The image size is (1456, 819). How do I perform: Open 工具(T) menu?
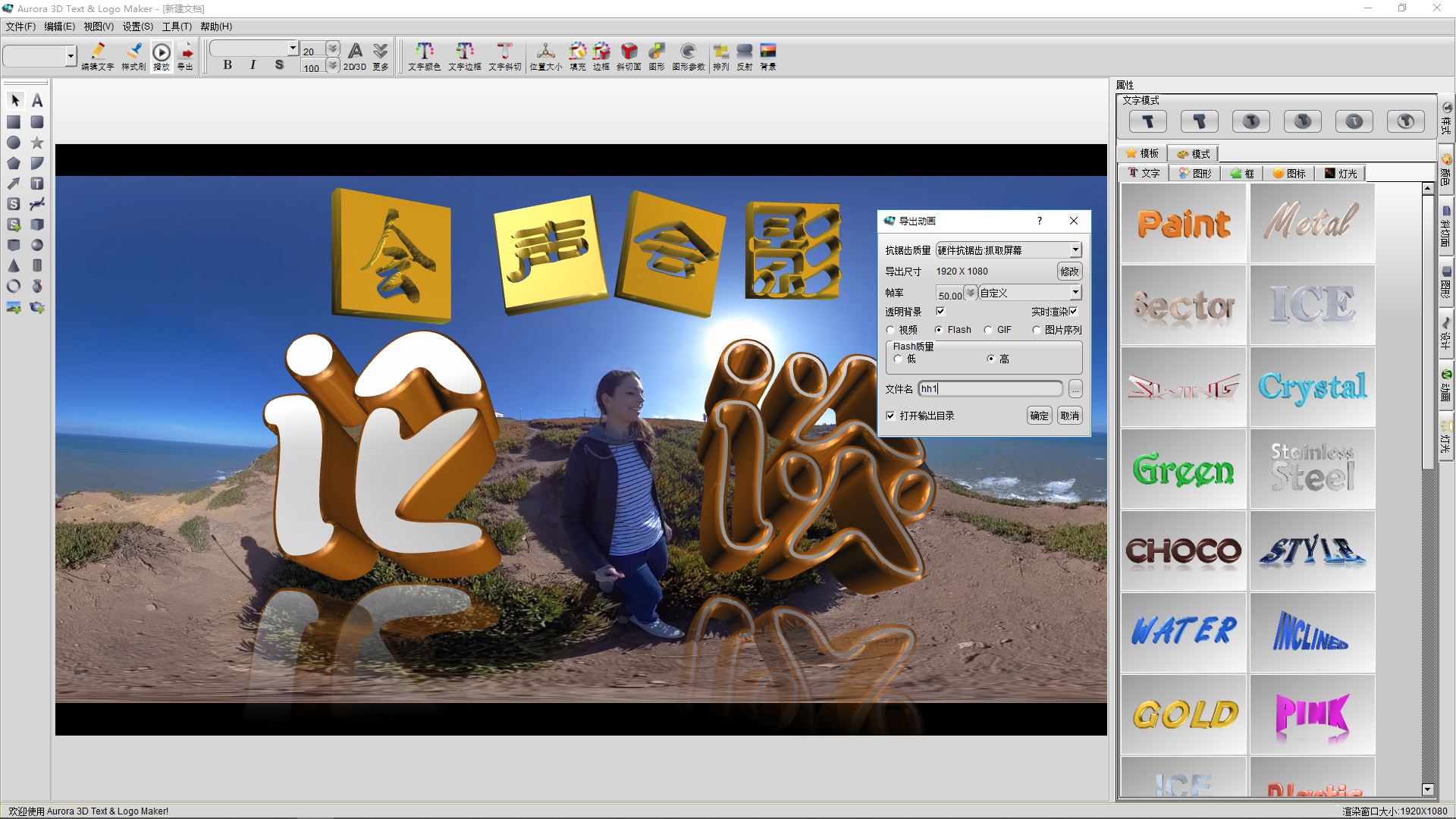(x=177, y=27)
